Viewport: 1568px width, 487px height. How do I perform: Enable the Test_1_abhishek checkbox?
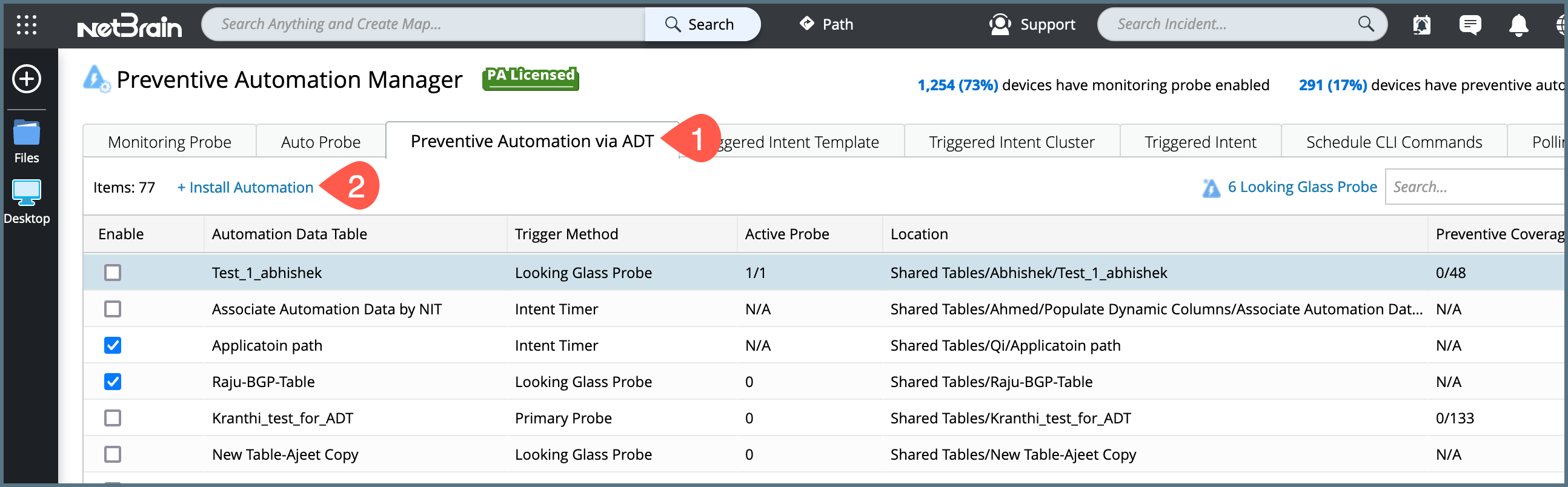113,273
